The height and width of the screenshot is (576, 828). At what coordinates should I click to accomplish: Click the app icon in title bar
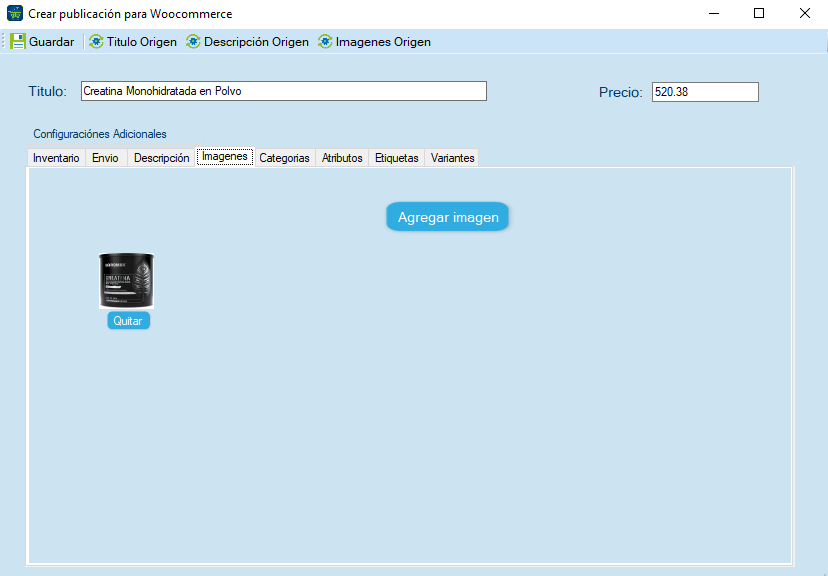tap(15, 13)
